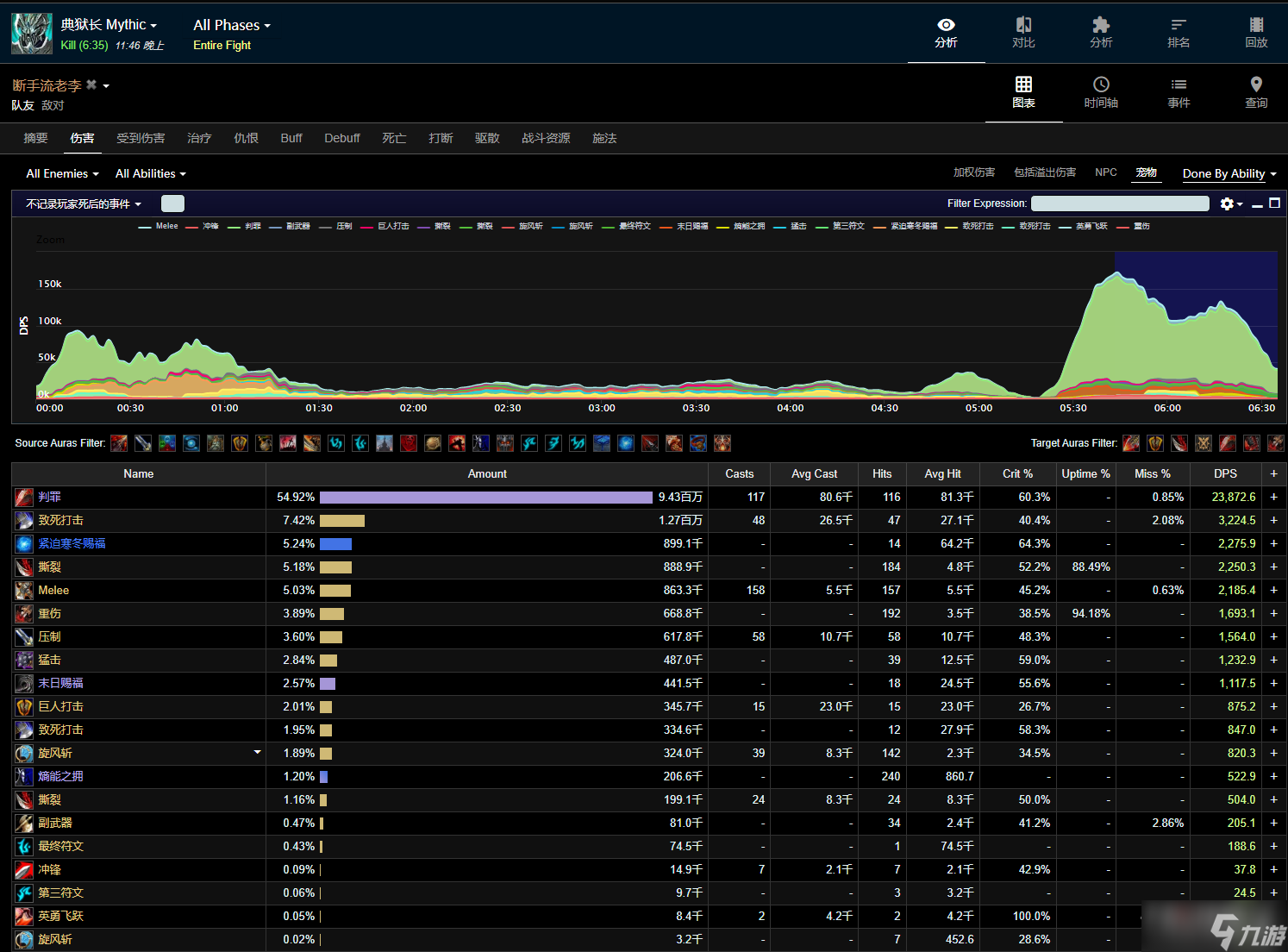Click the Melee ability icon
The width and height of the screenshot is (1288, 952).
coord(24,591)
